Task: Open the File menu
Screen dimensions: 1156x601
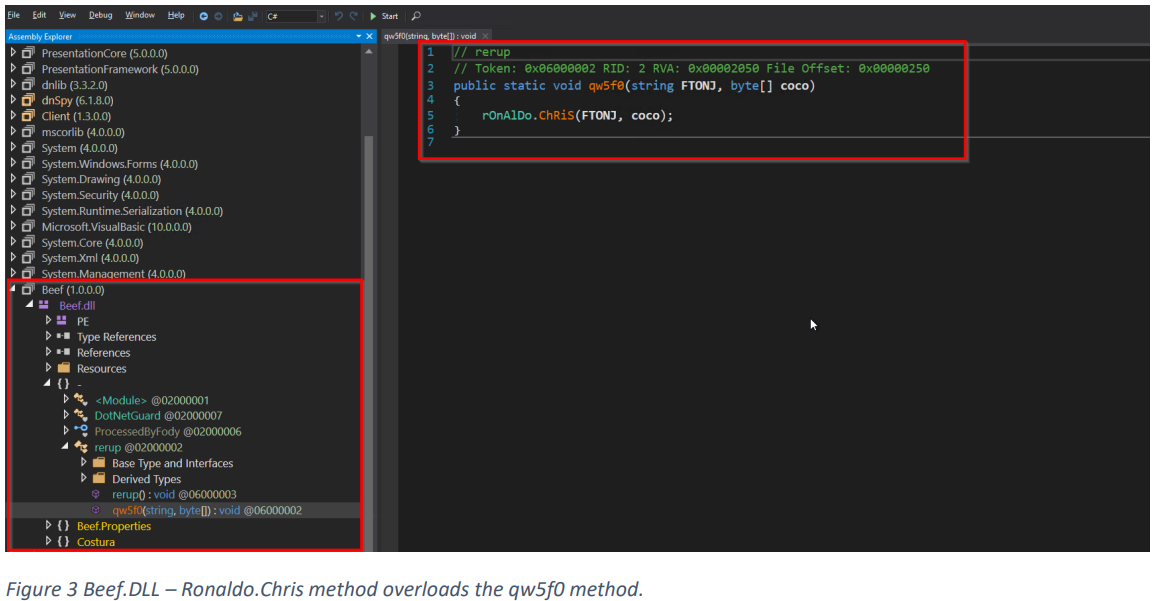Action: [x=14, y=15]
